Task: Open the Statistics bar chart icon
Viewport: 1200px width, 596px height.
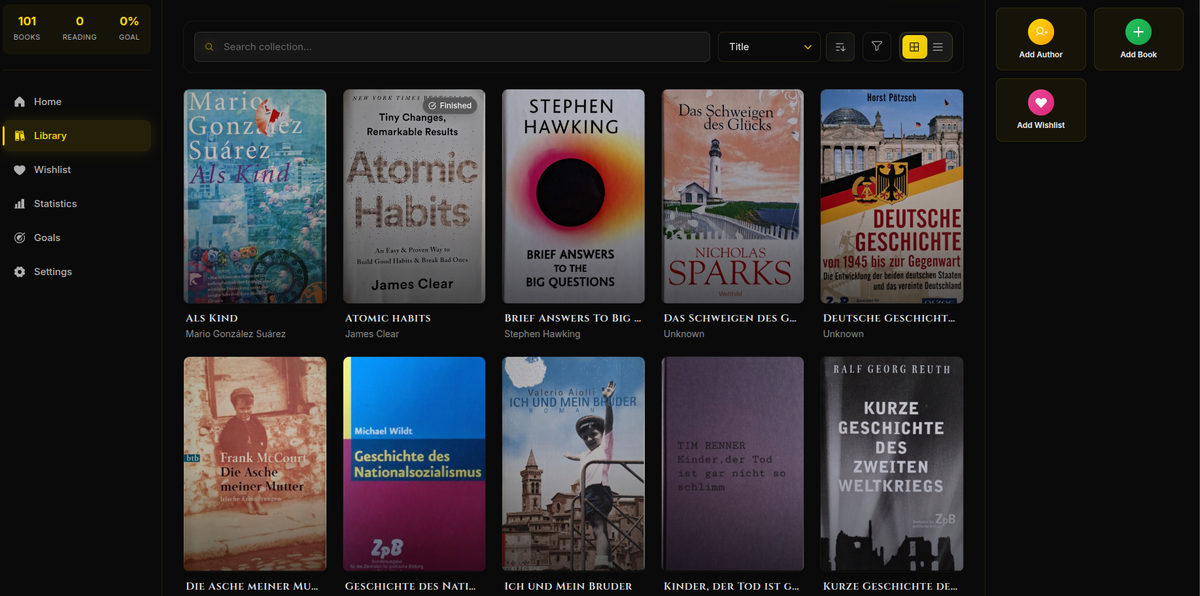Action: pyautogui.click(x=19, y=204)
